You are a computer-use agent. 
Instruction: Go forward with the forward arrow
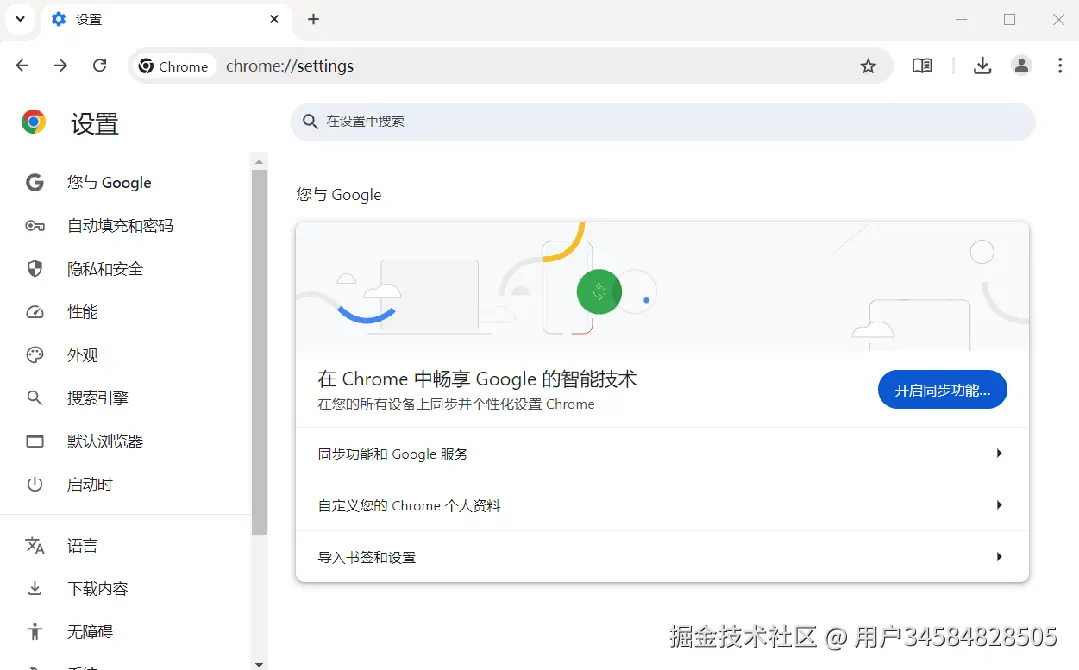(x=61, y=65)
